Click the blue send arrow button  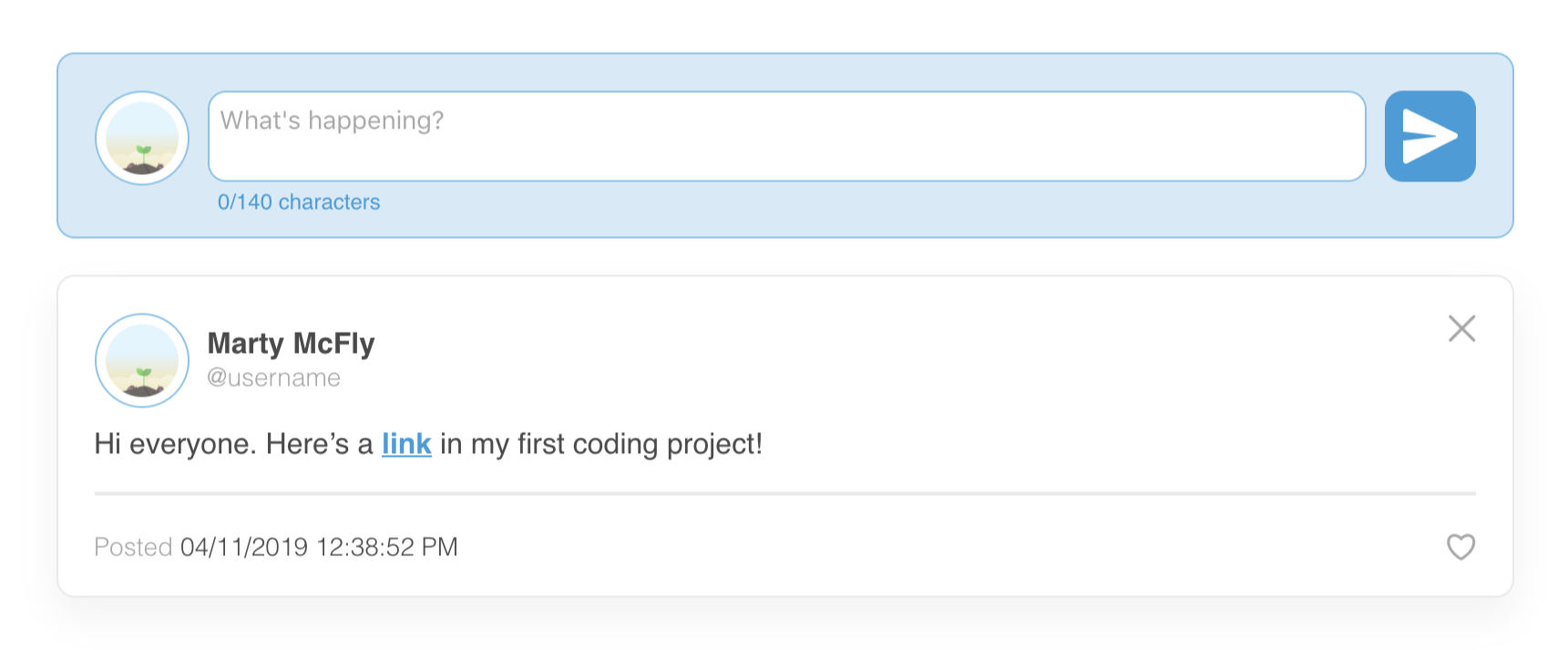point(1430,136)
